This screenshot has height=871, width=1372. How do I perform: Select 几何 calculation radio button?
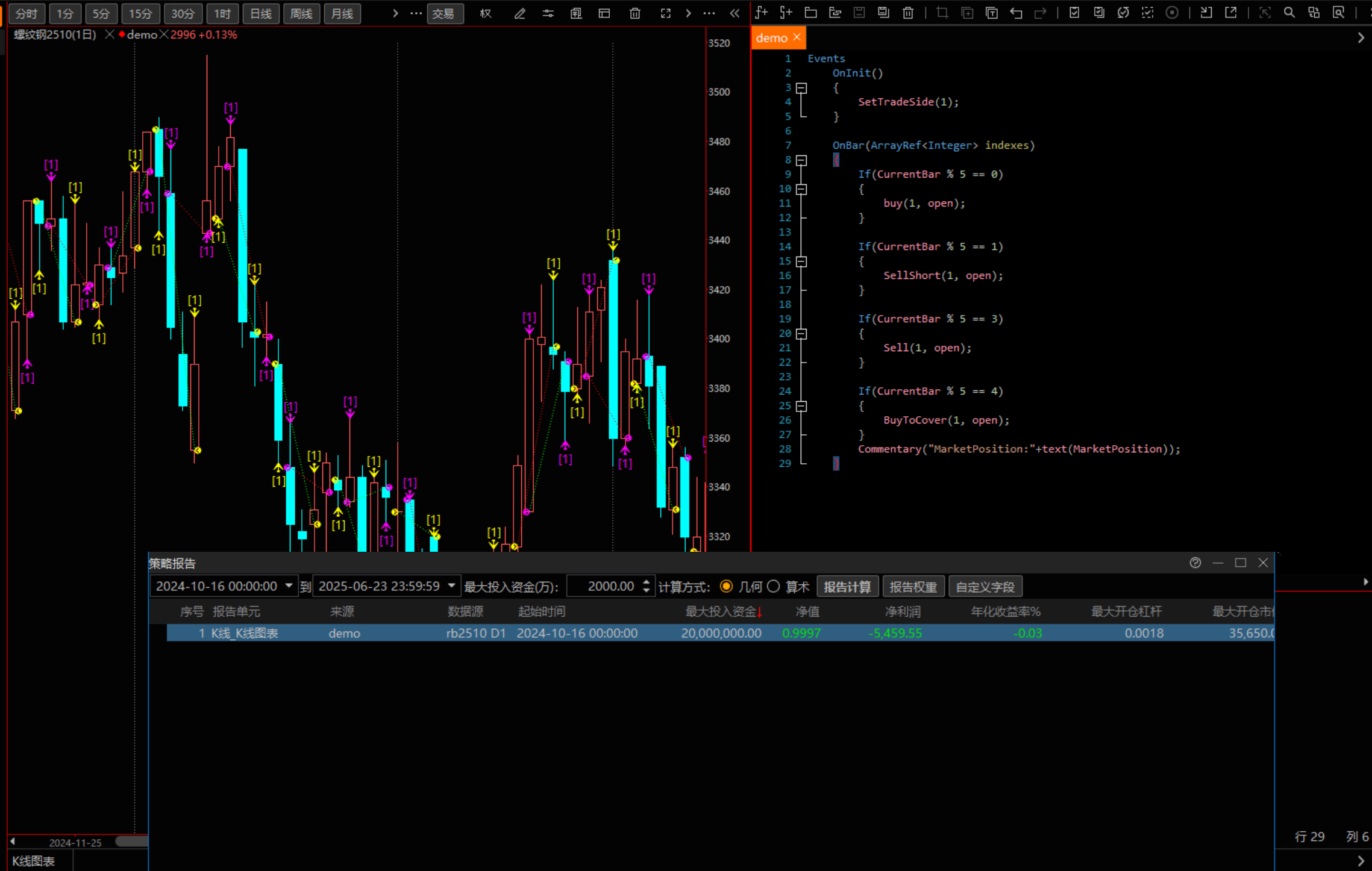(x=727, y=586)
